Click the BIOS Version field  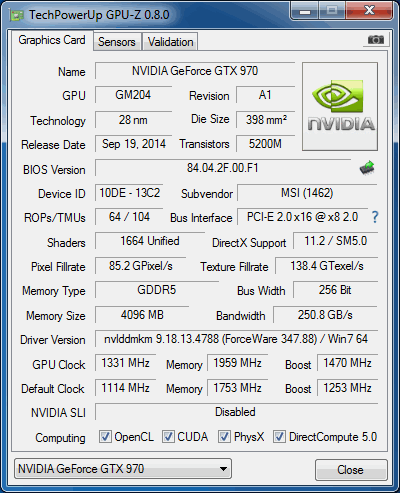point(223,168)
